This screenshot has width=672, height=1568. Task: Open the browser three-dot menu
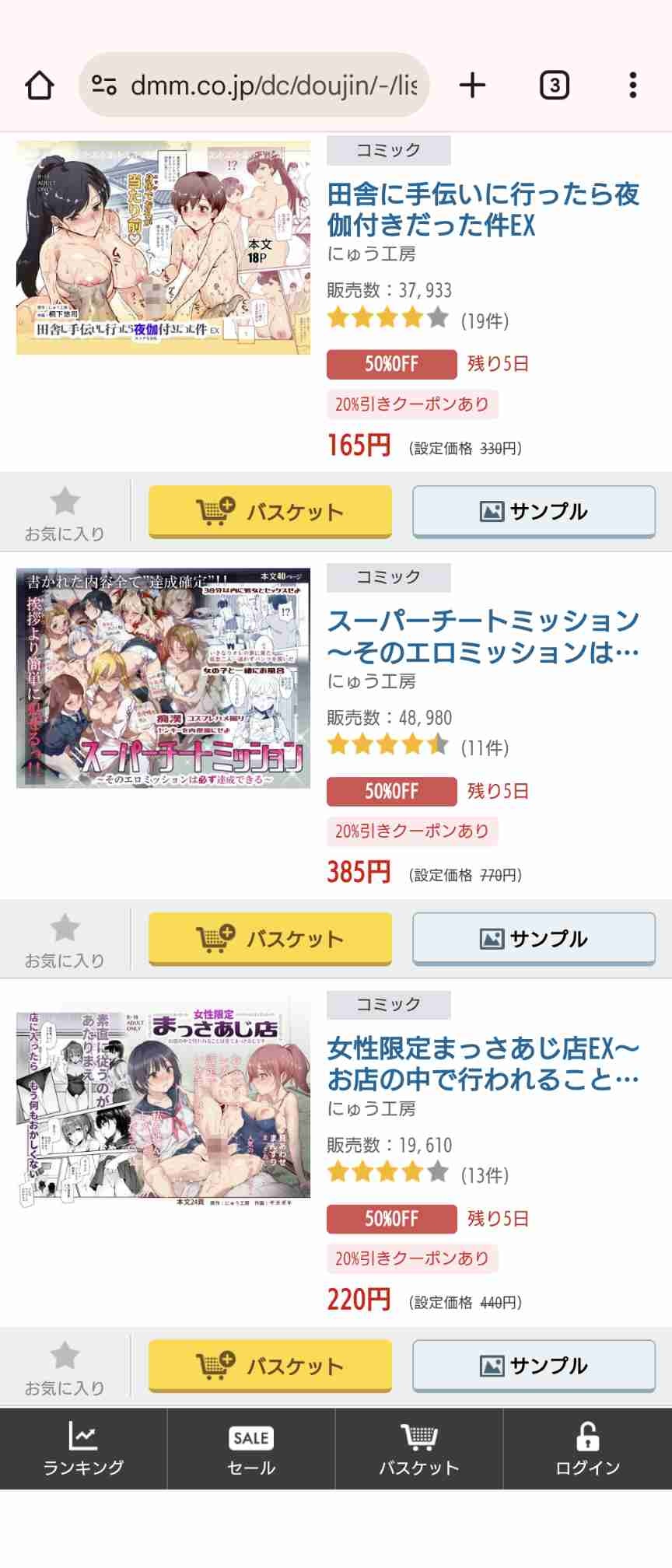[633, 86]
